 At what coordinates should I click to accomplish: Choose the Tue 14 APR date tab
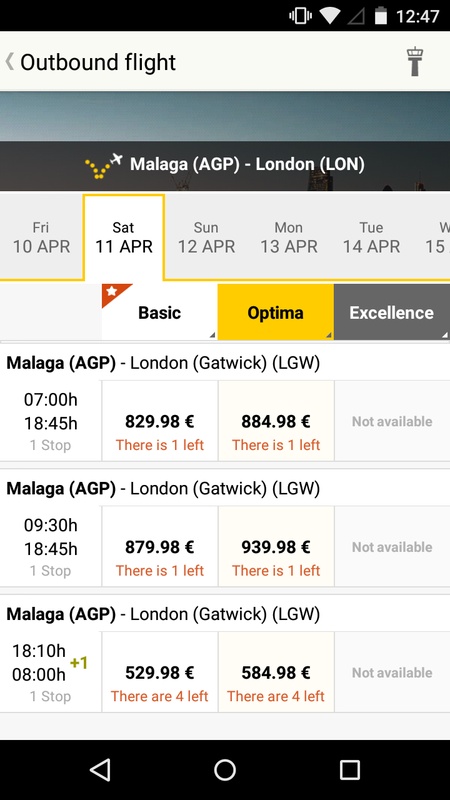[371, 237]
